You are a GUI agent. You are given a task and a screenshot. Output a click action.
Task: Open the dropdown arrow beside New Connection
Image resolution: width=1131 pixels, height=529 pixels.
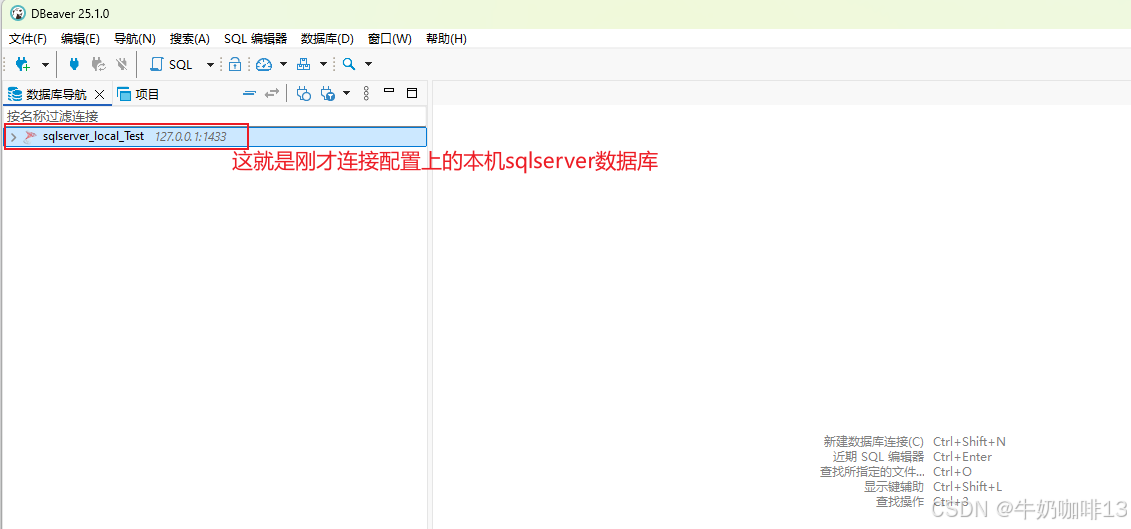pos(45,64)
